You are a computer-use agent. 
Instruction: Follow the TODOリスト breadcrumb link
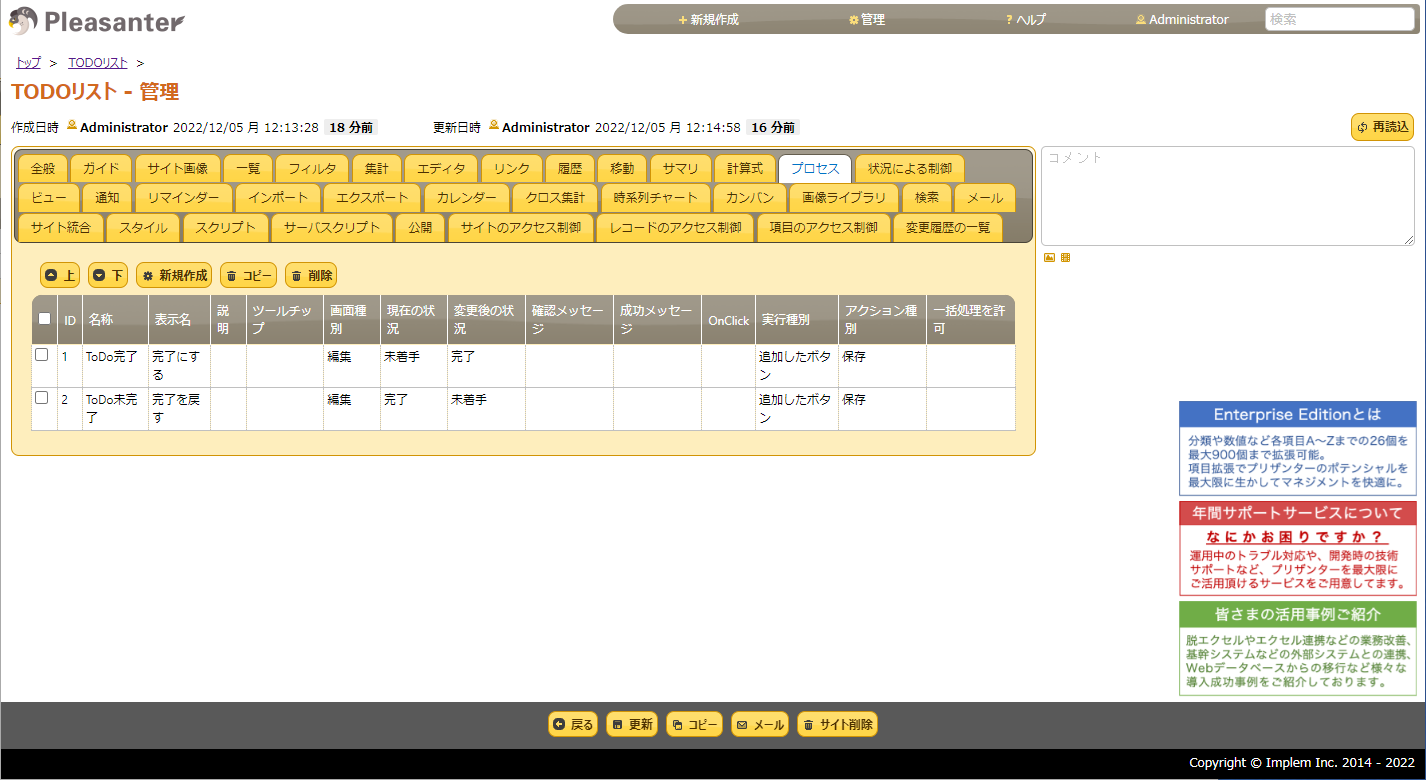click(97, 61)
